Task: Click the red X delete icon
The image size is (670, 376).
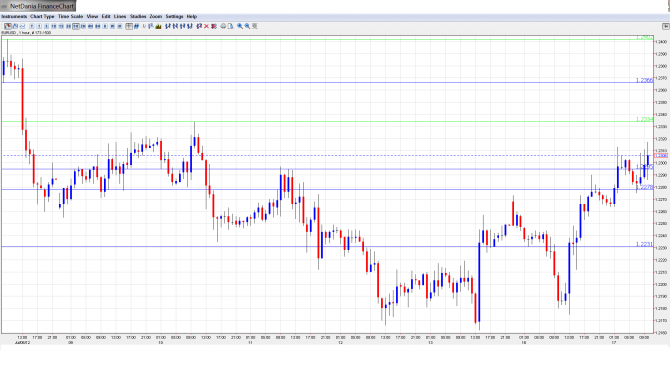Action: pos(206,26)
